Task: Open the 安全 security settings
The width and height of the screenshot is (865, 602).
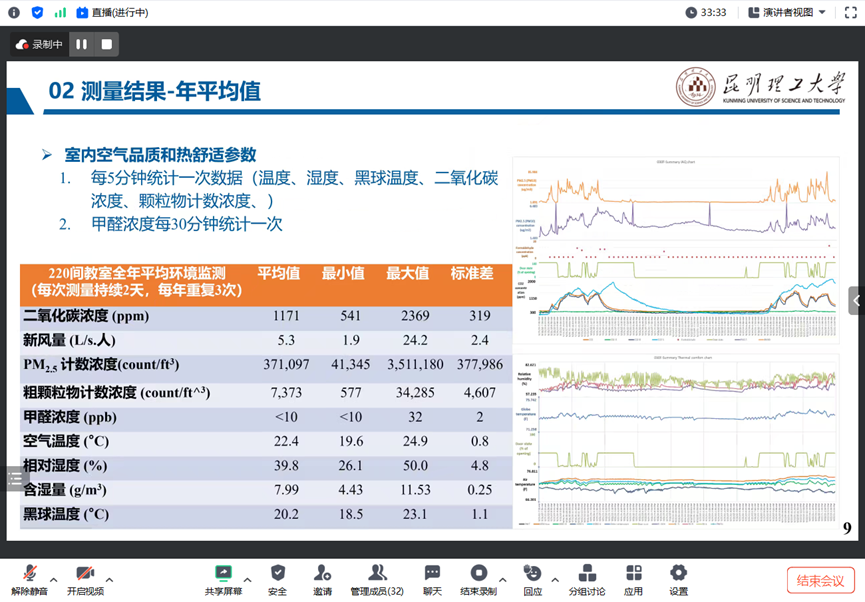Action: (278, 579)
